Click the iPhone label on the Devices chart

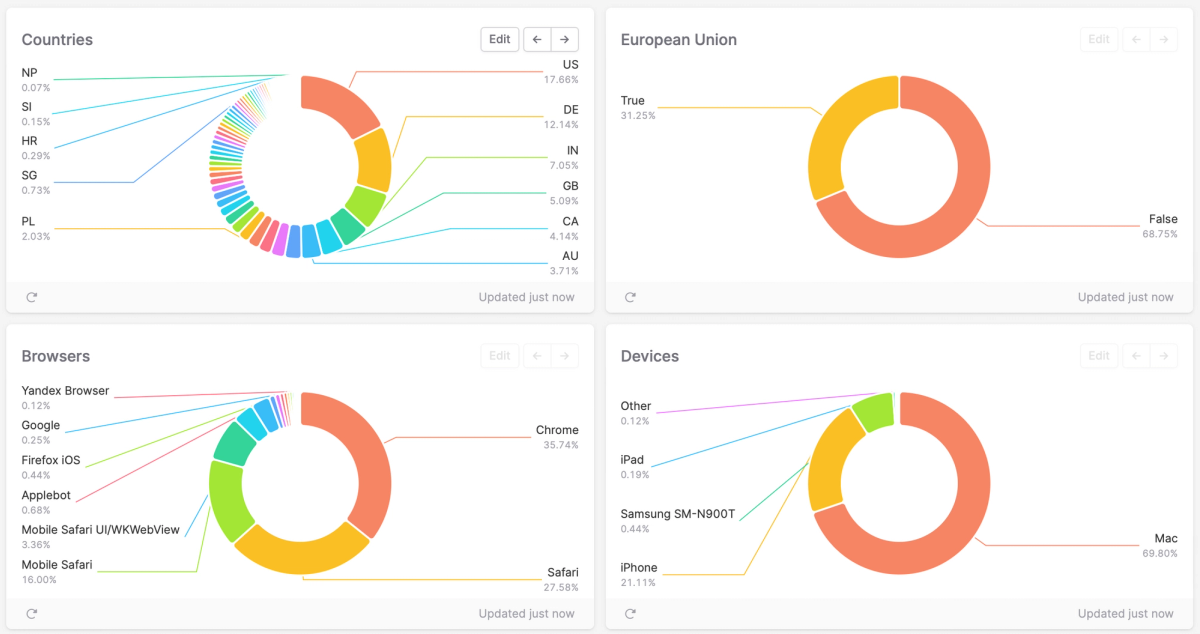638,567
